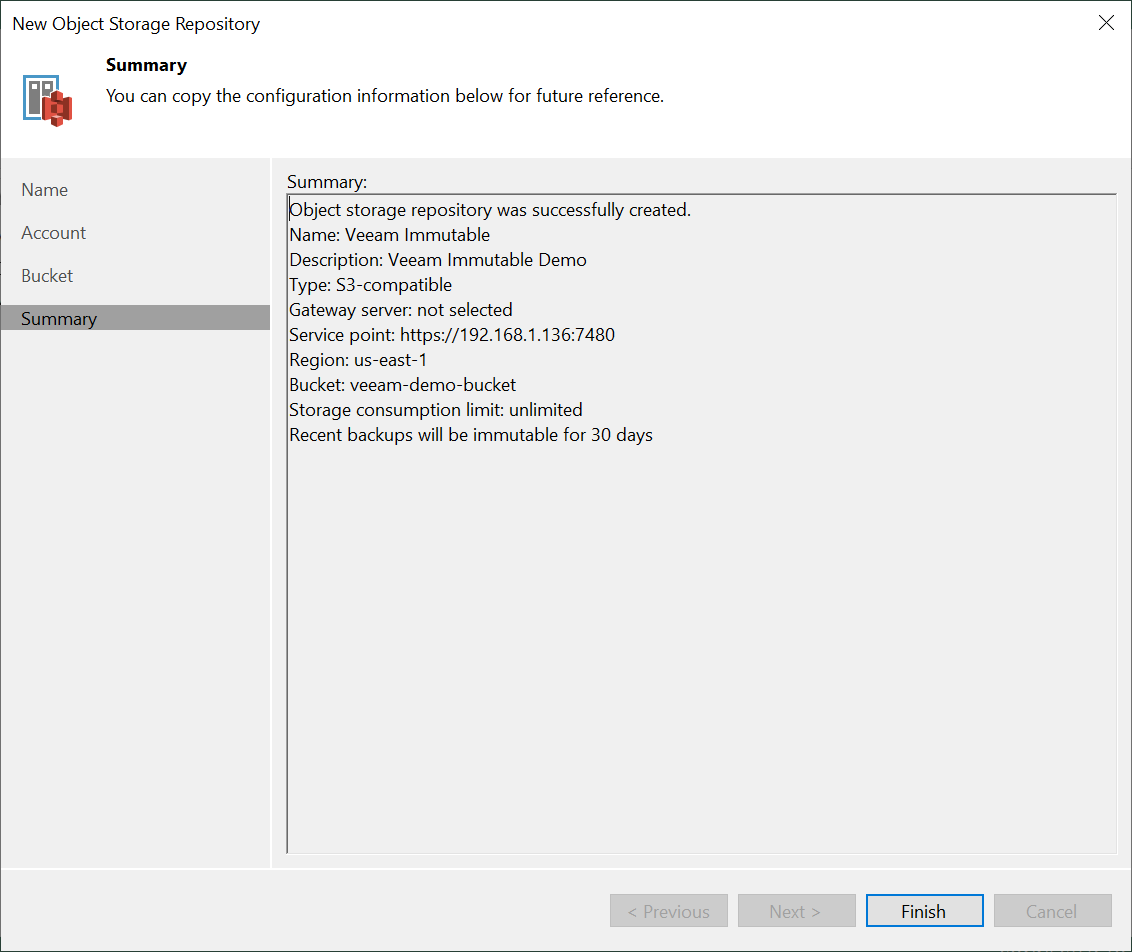This screenshot has height=952, width=1132.
Task: Select the Summary step in the sidebar
Action: (x=136, y=318)
